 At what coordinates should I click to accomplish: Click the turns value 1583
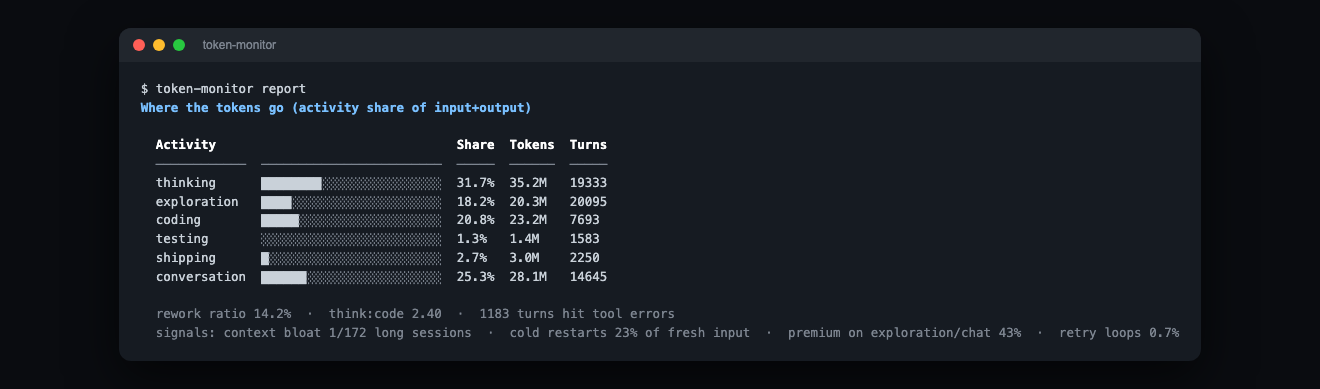click(x=585, y=239)
